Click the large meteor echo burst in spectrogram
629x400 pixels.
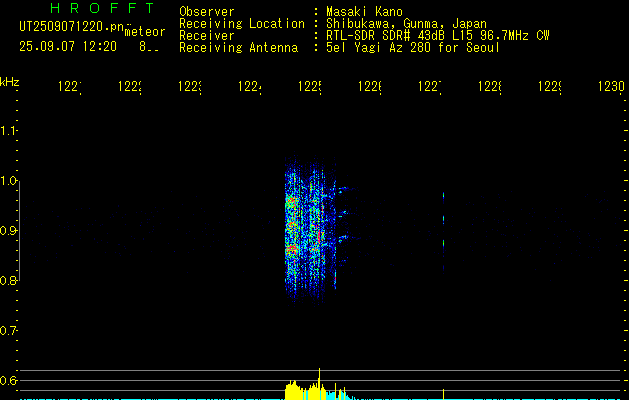pos(309,229)
